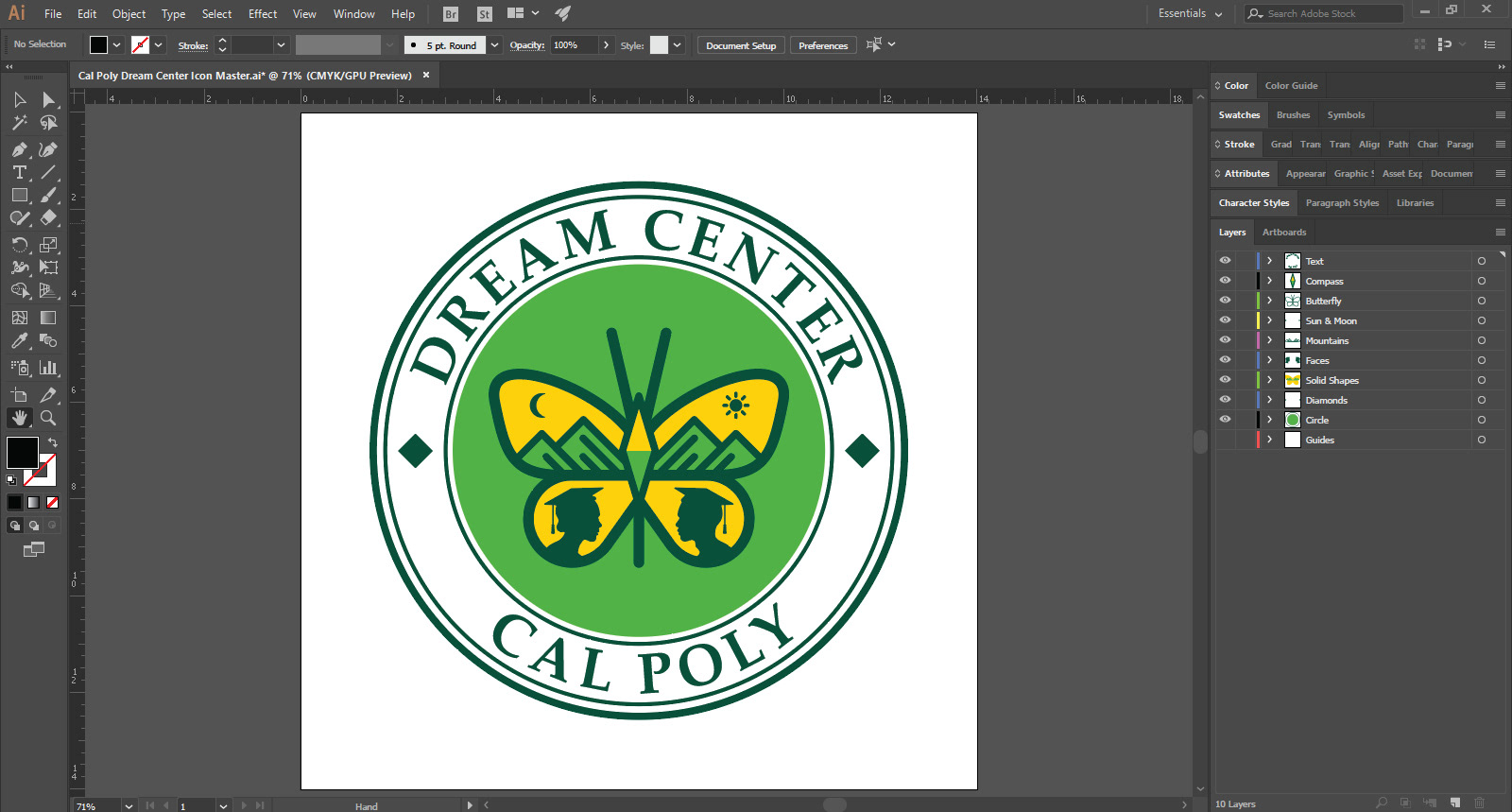Hide the Compass layer

1226,281
